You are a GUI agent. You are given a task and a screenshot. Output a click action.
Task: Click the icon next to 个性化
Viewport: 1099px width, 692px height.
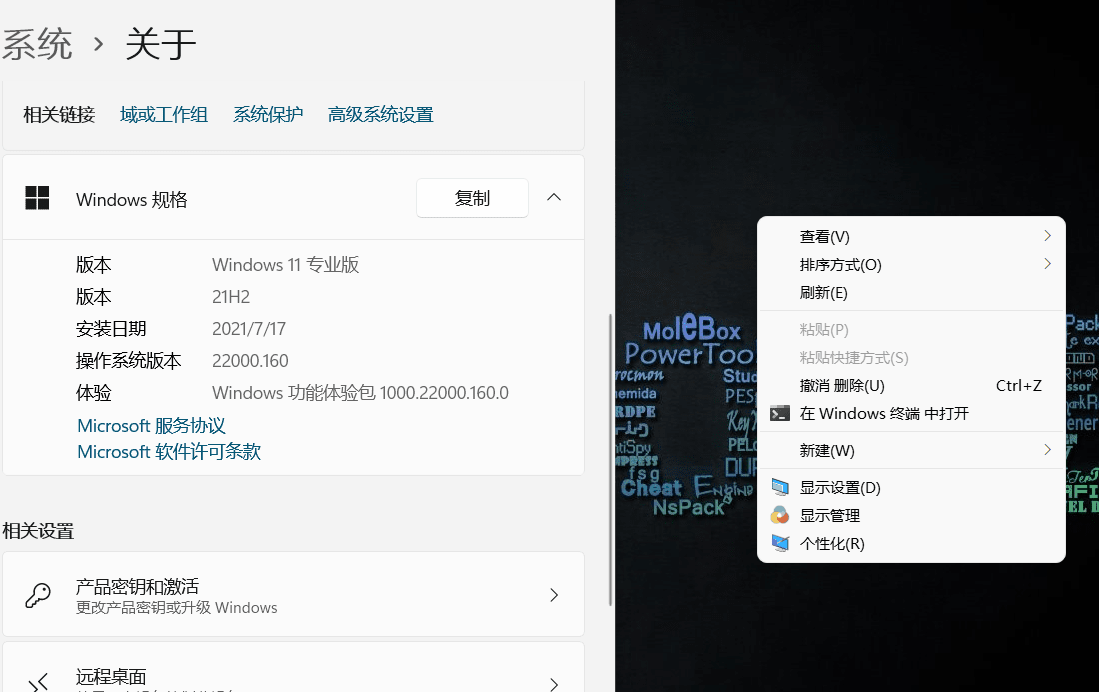tap(780, 544)
